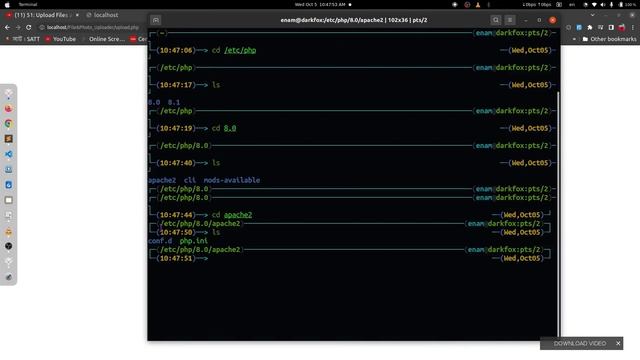
Task: Launch Google Chrome from the dock
Action: (x=9, y=124)
